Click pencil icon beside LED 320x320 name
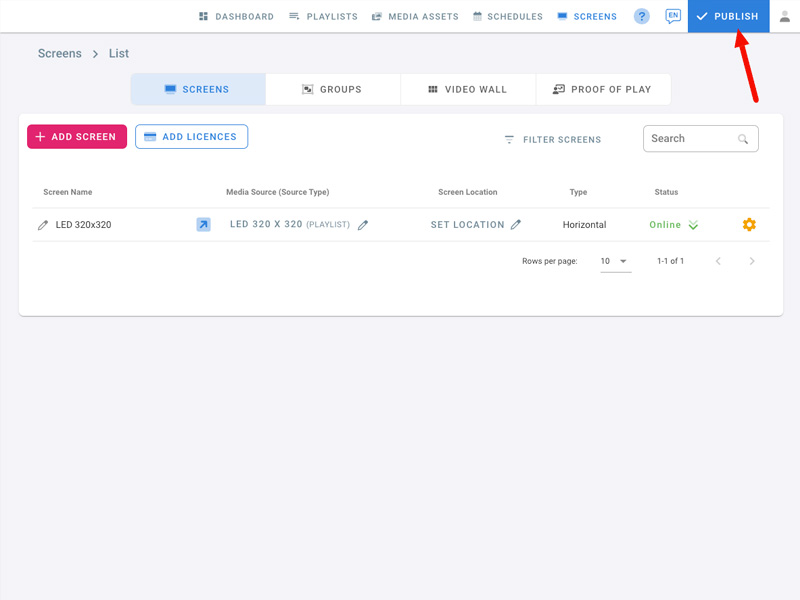 click(43, 225)
